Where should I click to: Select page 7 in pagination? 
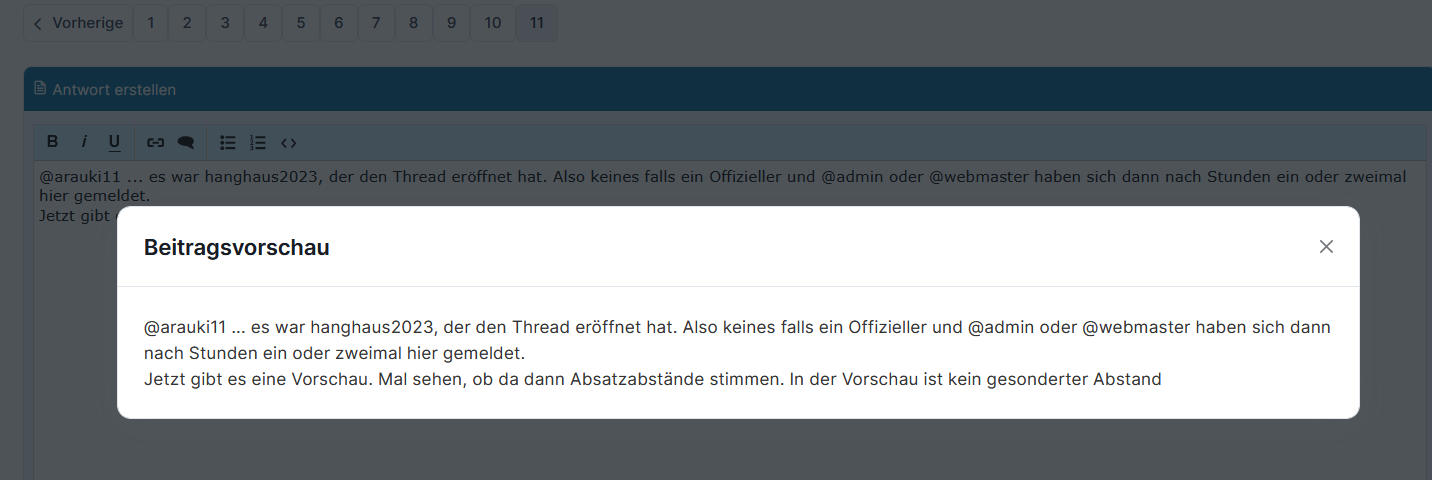[376, 23]
